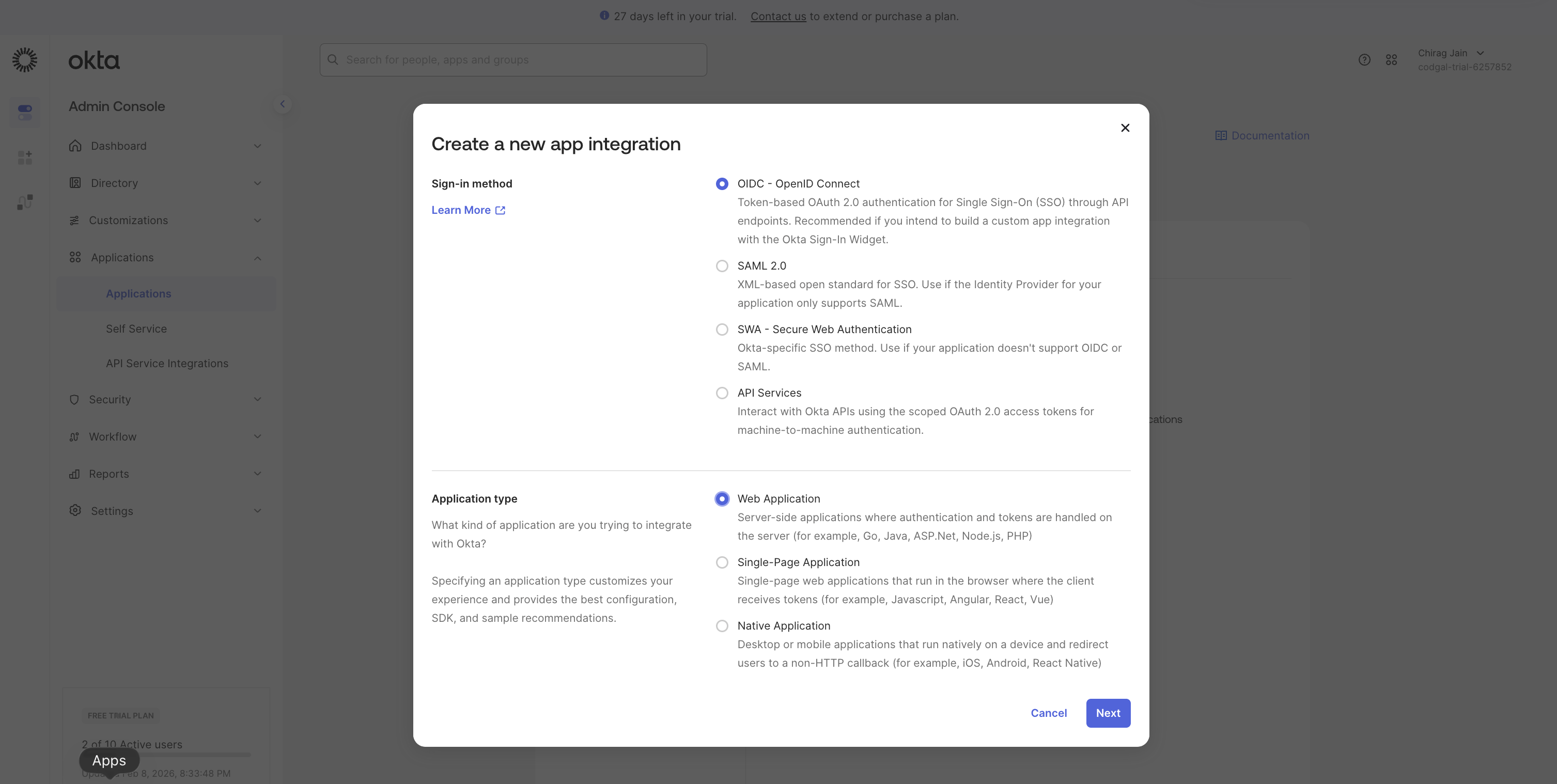Click the sidebar collapse arrow icon

[x=282, y=104]
